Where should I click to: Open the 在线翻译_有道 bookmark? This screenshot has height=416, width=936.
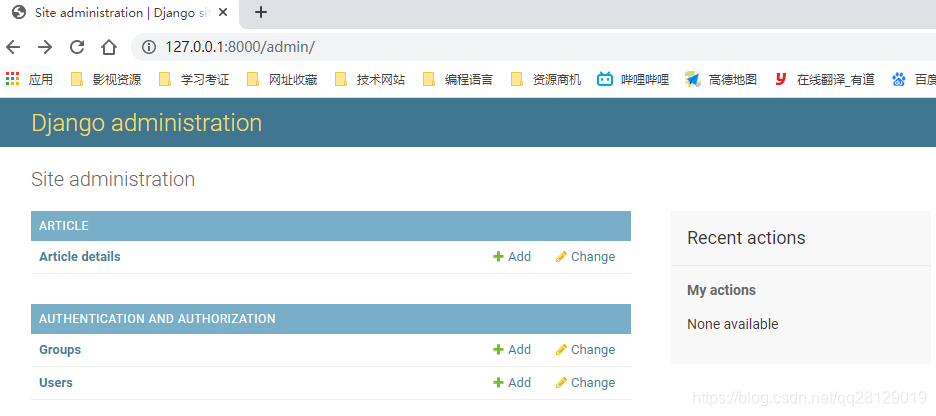[824, 79]
